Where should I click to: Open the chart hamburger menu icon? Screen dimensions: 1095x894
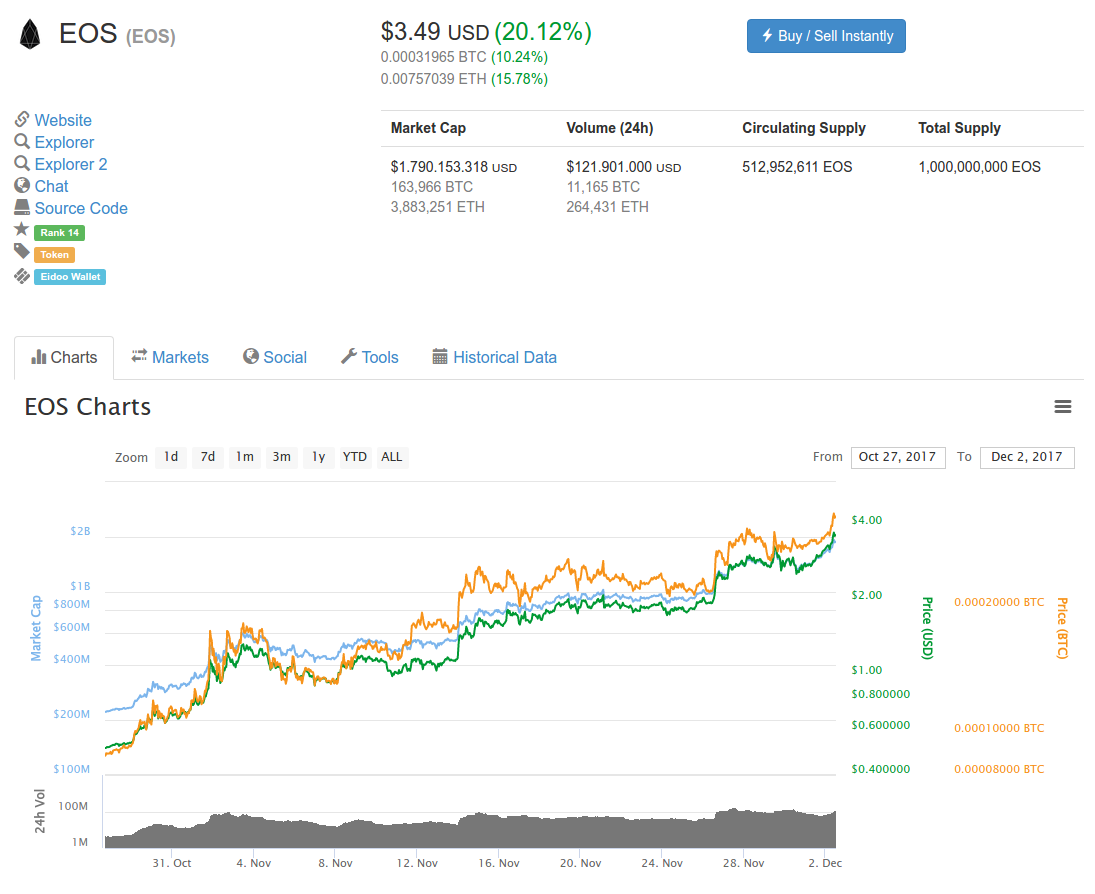pyautogui.click(x=1063, y=406)
